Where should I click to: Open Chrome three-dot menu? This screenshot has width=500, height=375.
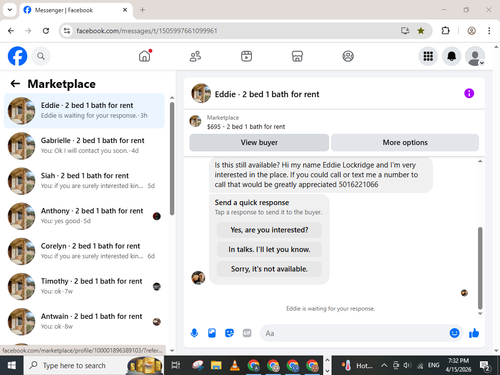pos(489,31)
